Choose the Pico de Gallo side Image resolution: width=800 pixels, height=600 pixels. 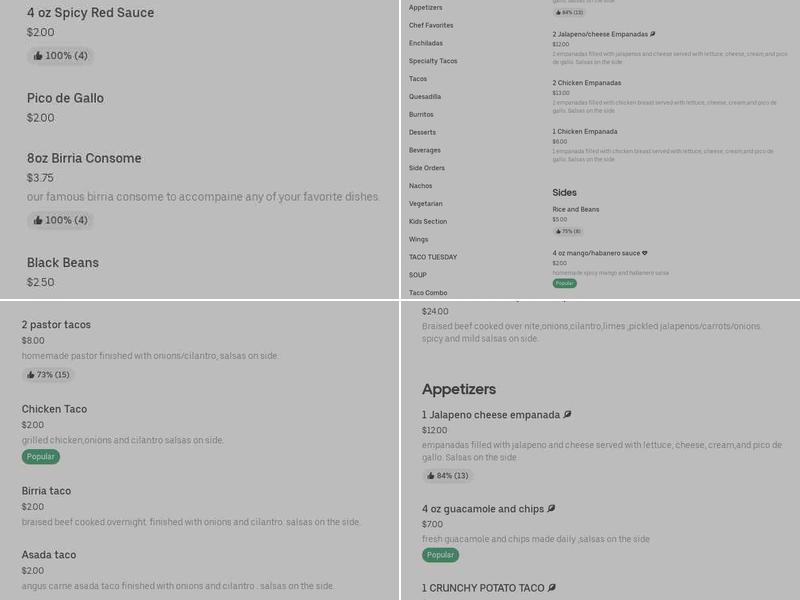(x=65, y=98)
